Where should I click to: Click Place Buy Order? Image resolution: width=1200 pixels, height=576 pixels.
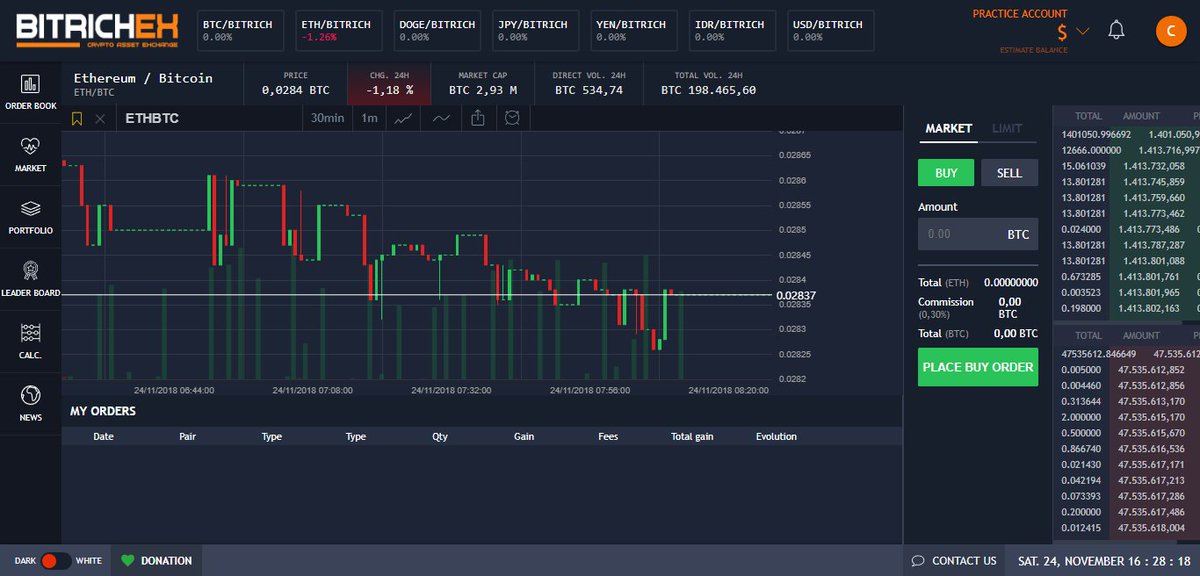[x=978, y=367]
